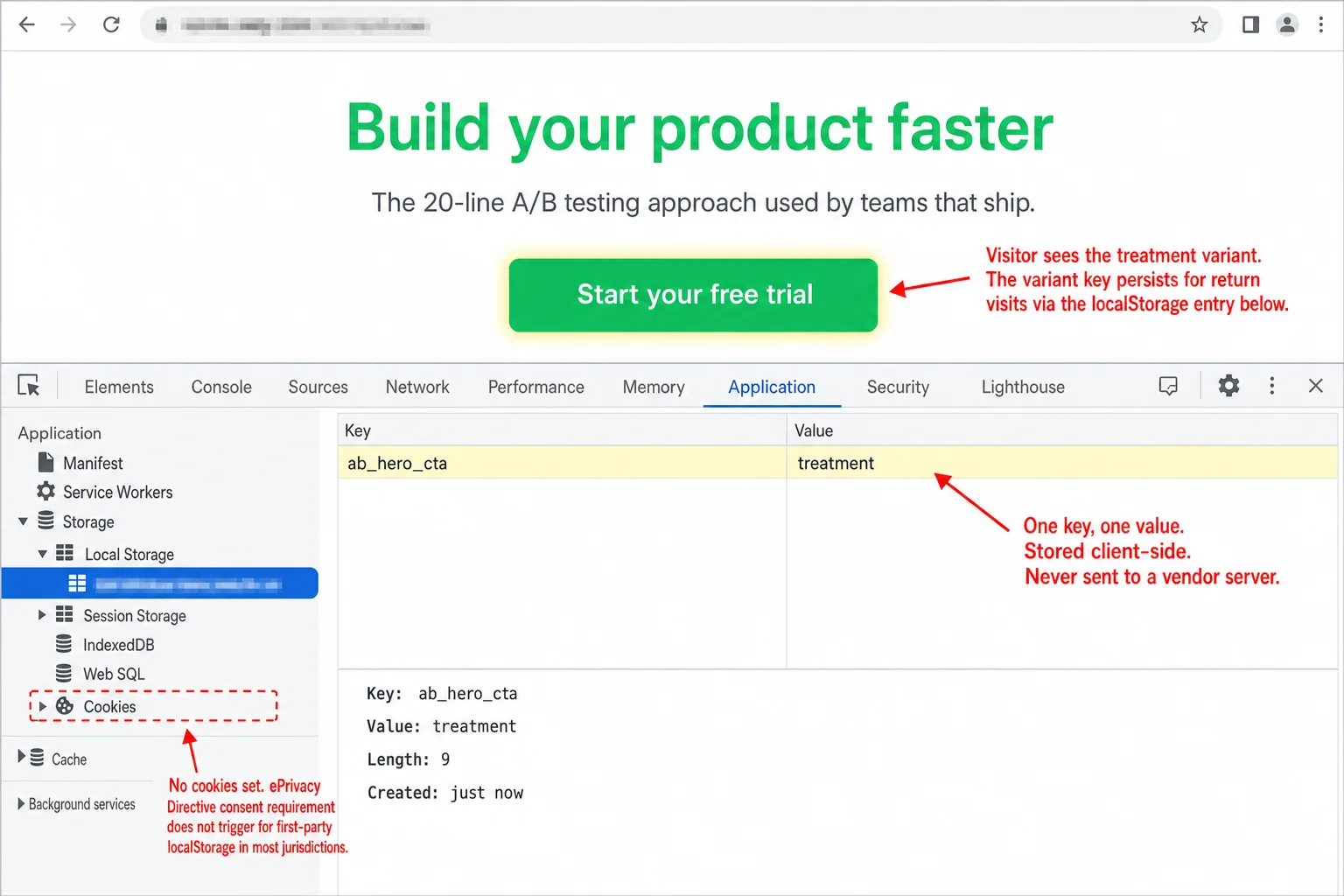Click the Local Storage grid icon
This screenshot has width=1344, height=896.
click(65, 553)
